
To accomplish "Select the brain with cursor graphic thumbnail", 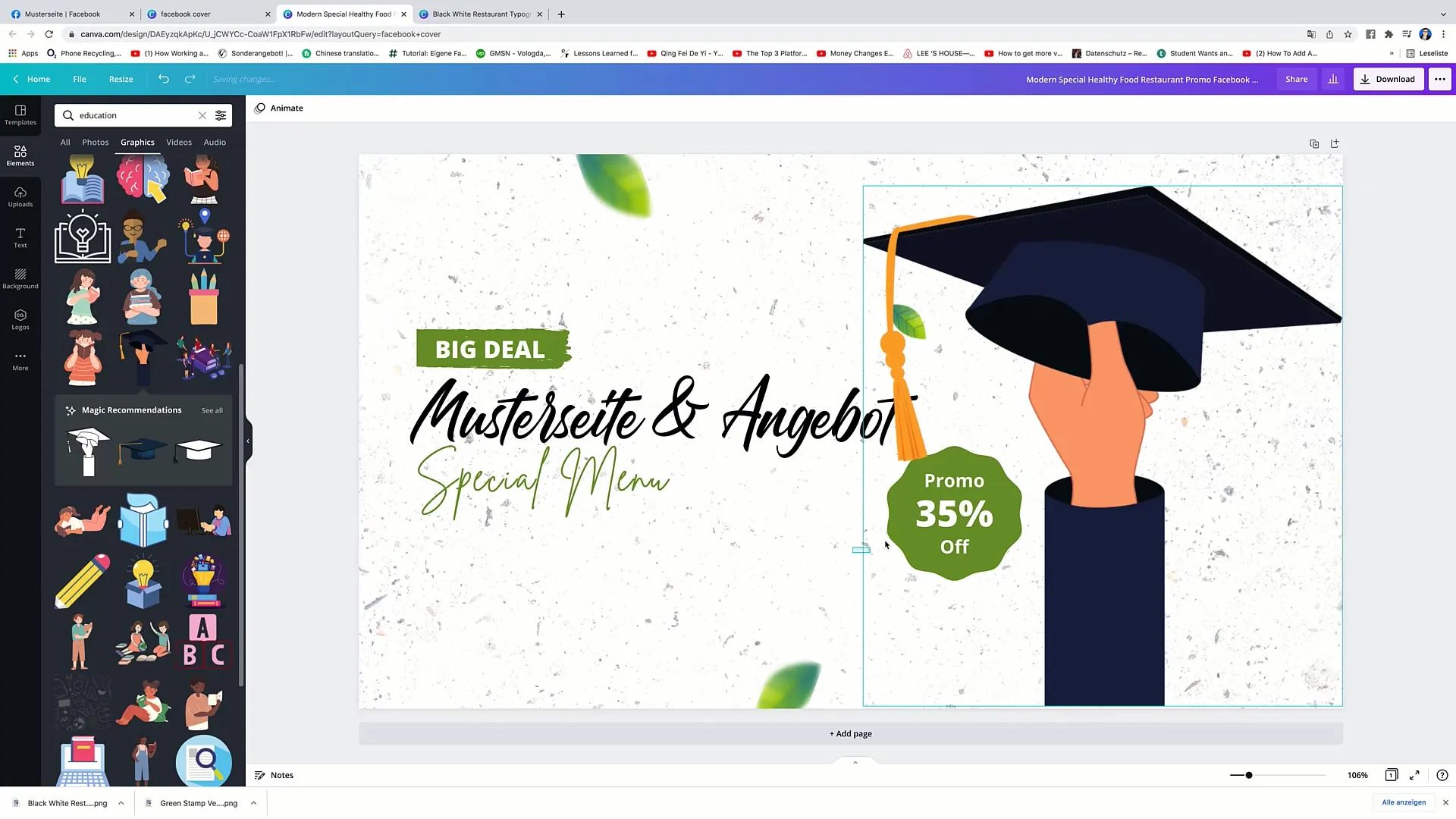I will tap(143, 179).
